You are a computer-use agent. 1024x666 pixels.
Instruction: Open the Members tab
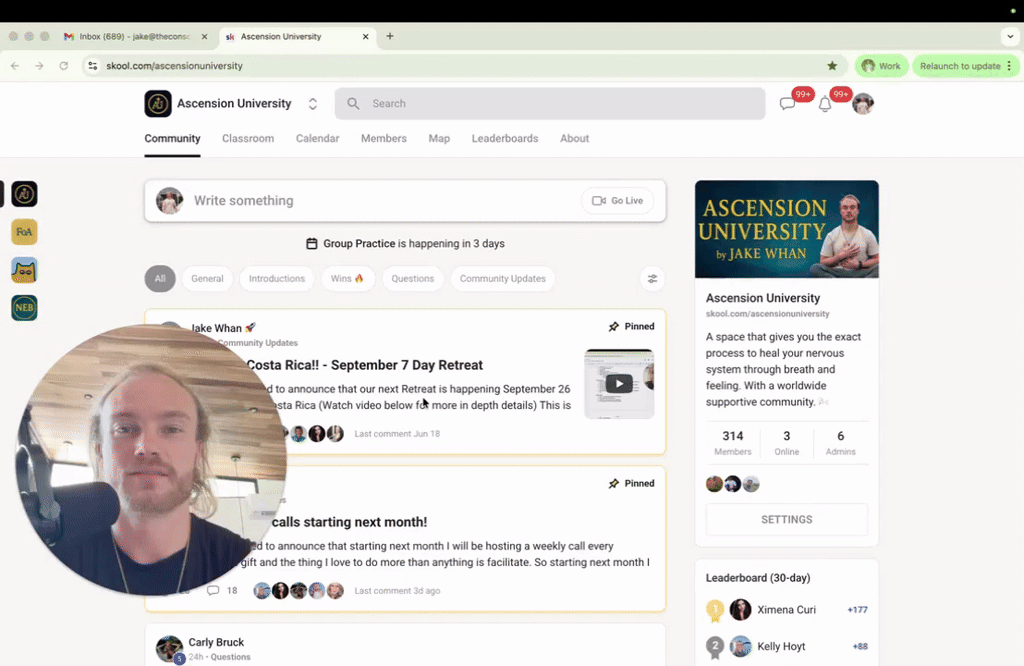(x=384, y=138)
